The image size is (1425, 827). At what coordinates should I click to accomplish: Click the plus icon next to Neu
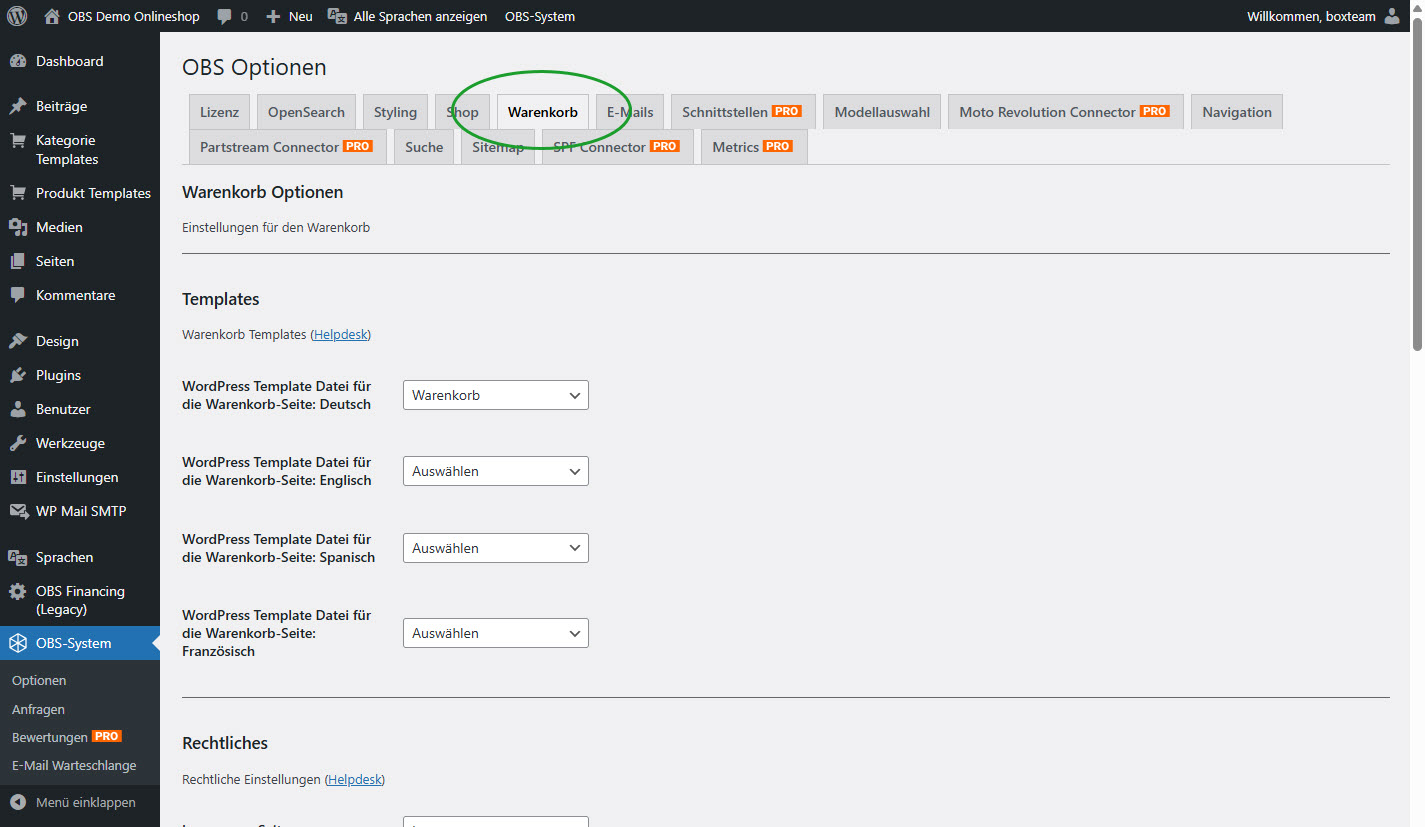[x=273, y=16]
